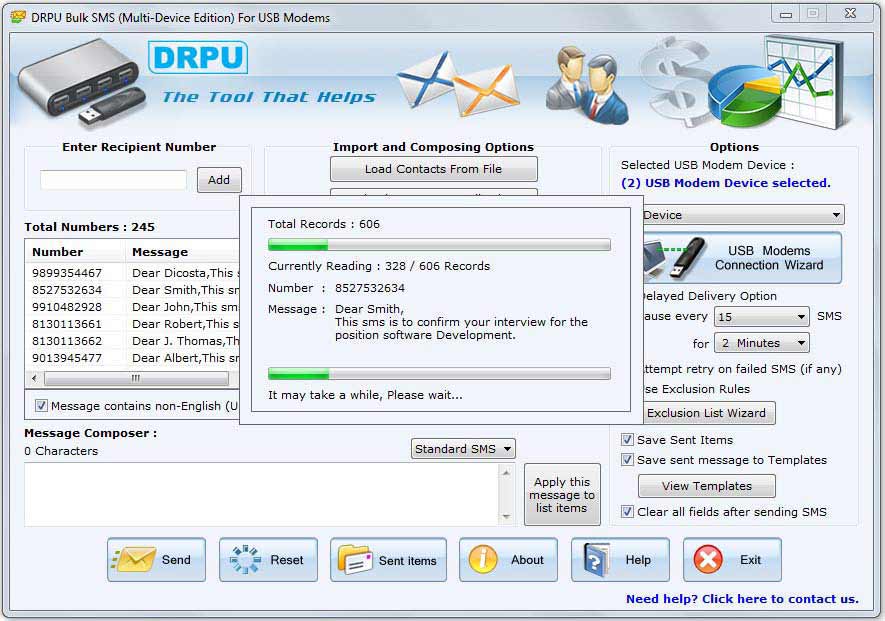Open the 2 Minutes duration dropdown

(x=761, y=343)
